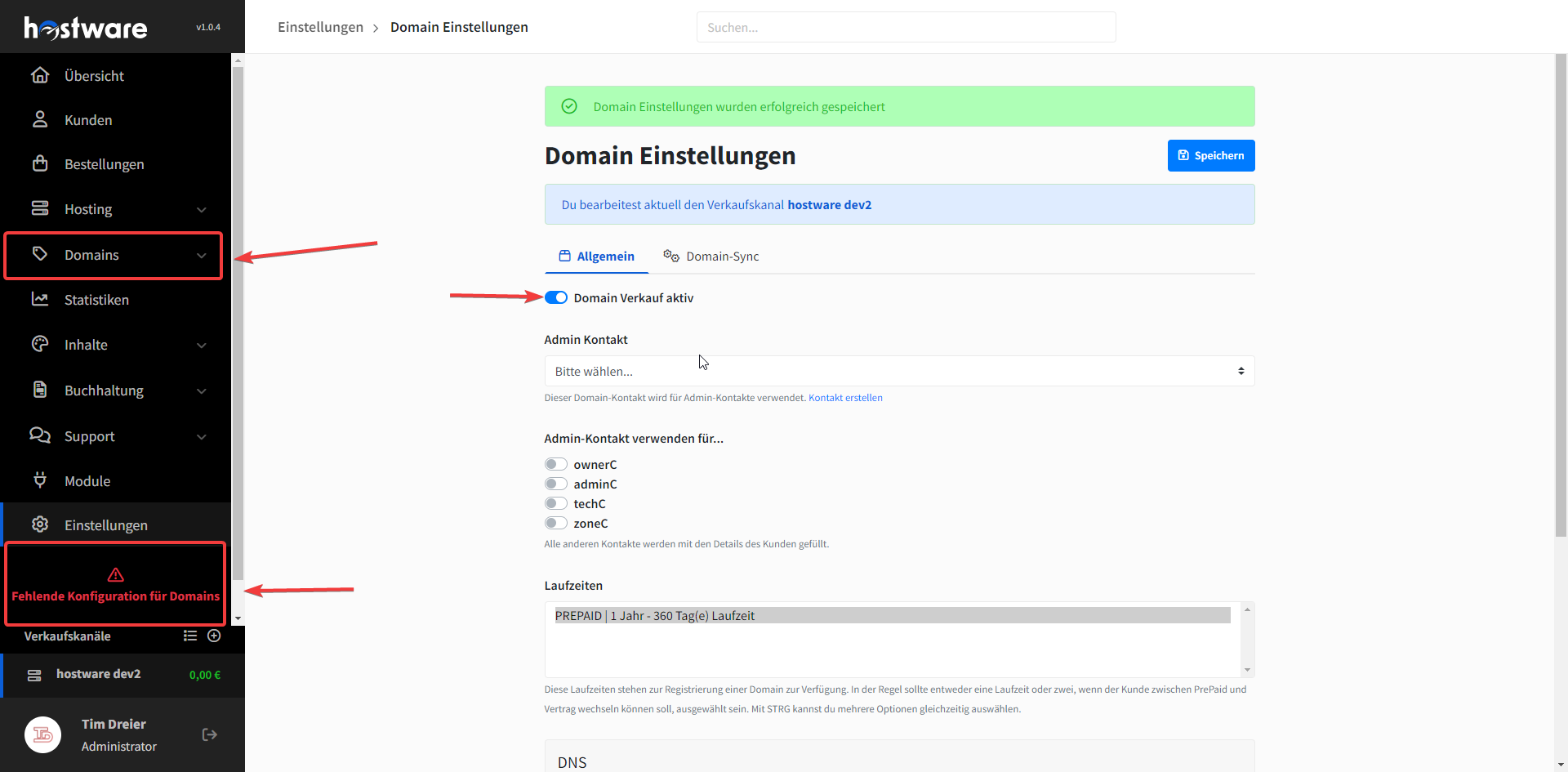Open Einstellungen via the gear icon

click(x=40, y=524)
